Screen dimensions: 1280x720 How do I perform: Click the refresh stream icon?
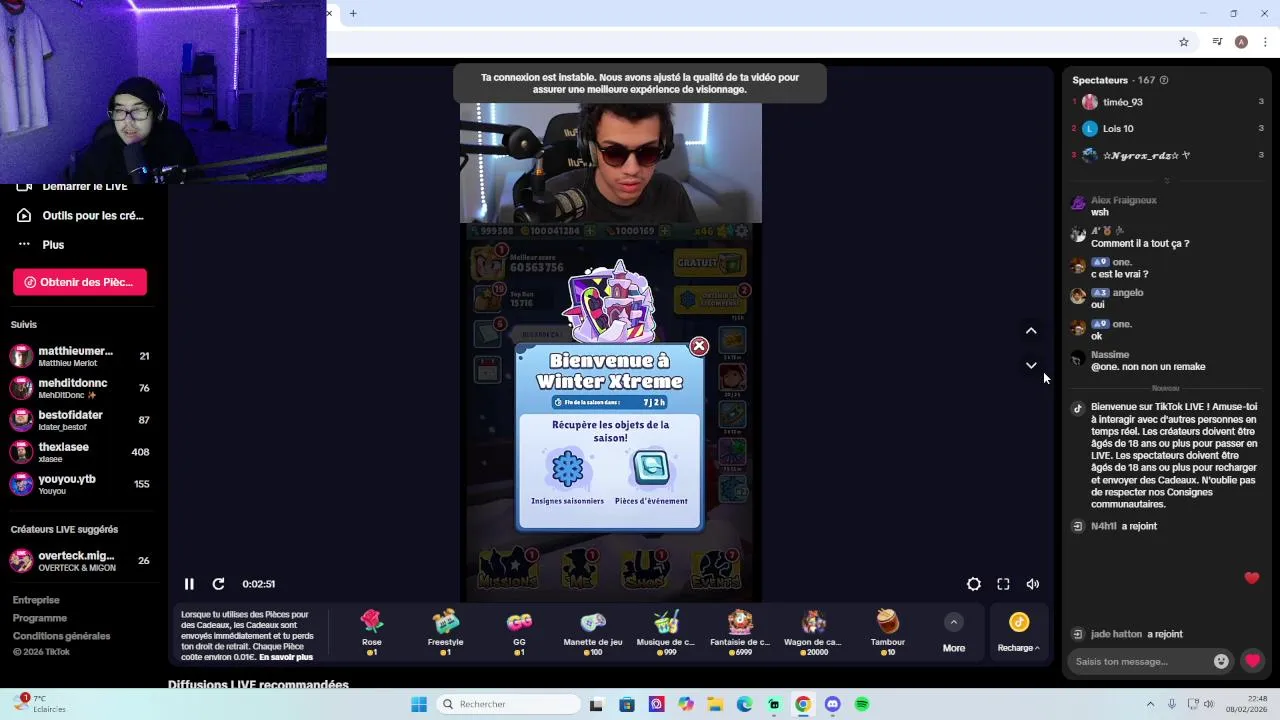[218, 584]
